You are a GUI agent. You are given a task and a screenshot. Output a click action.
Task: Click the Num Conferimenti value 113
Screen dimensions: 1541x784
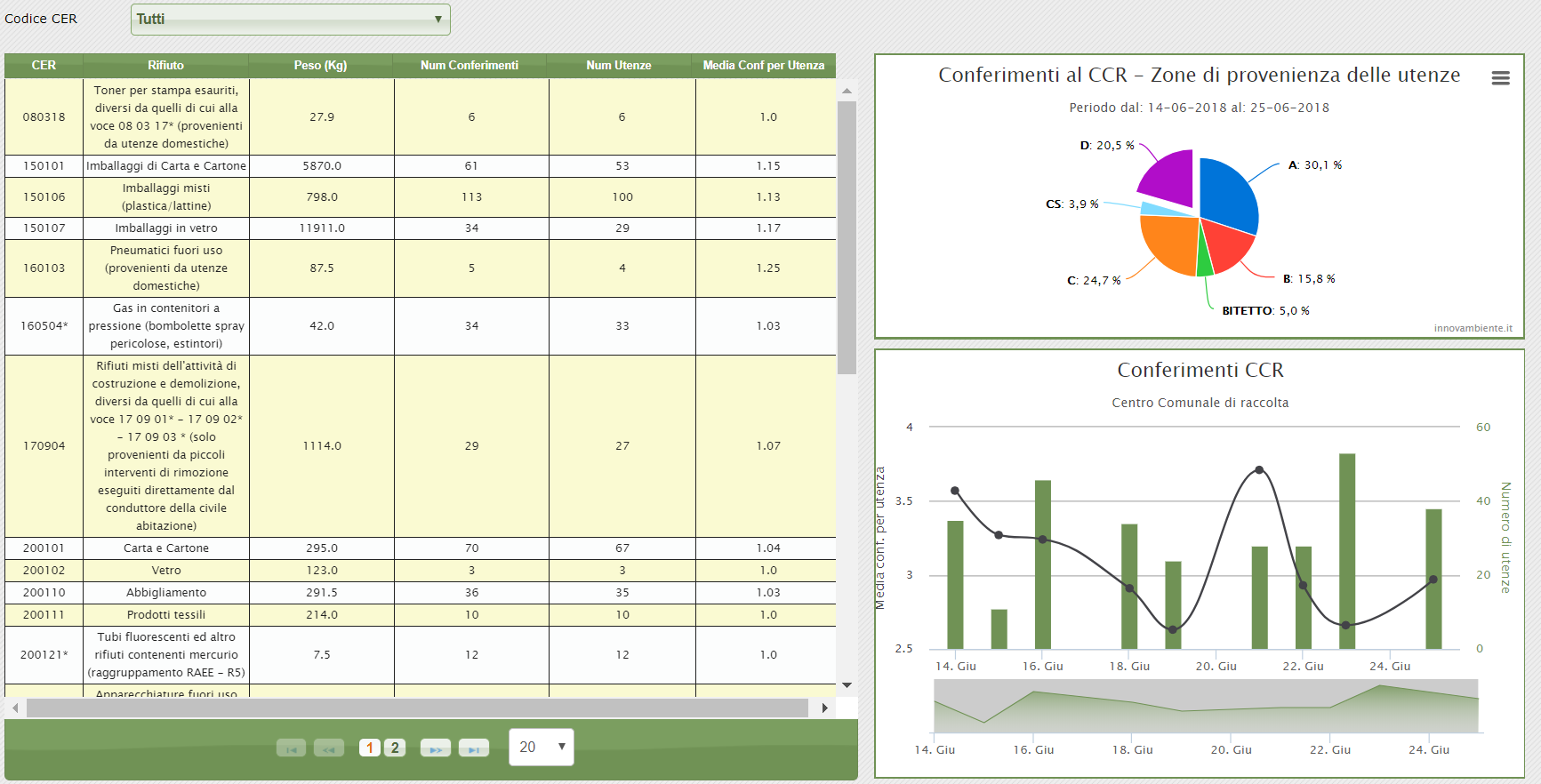click(x=471, y=196)
